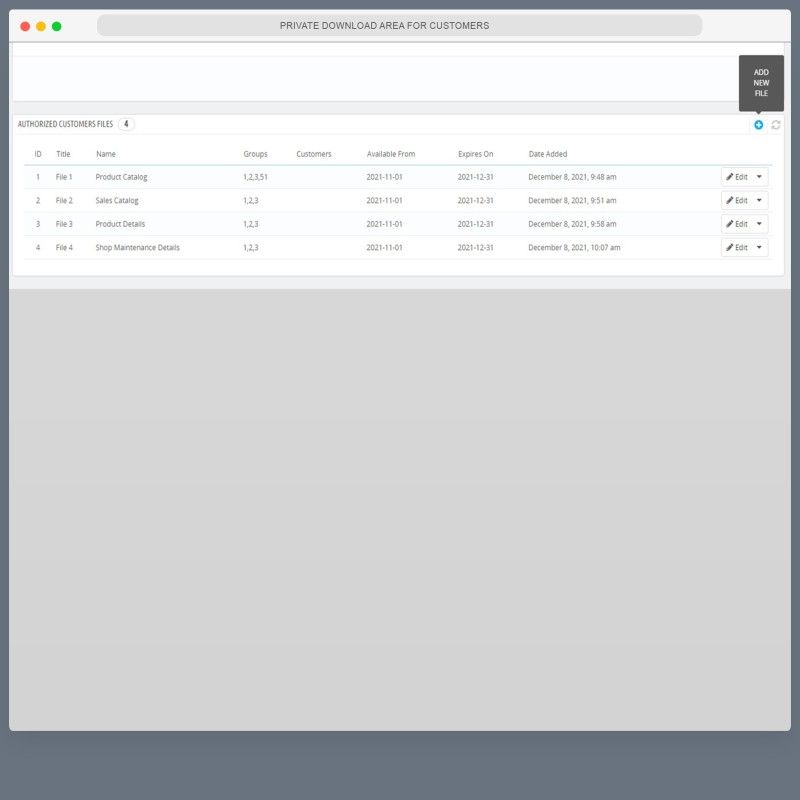Click the 'File 1' title cell
This screenshot has height=800, width=800.
pos(64,177)
